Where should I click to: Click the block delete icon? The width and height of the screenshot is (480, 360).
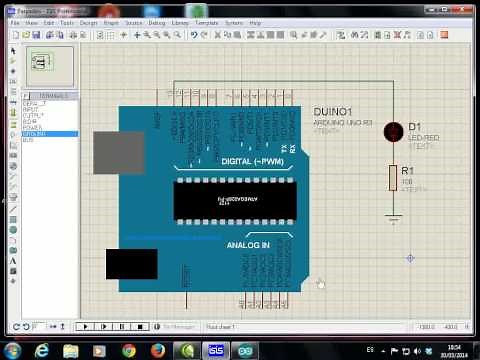point(281,35)
